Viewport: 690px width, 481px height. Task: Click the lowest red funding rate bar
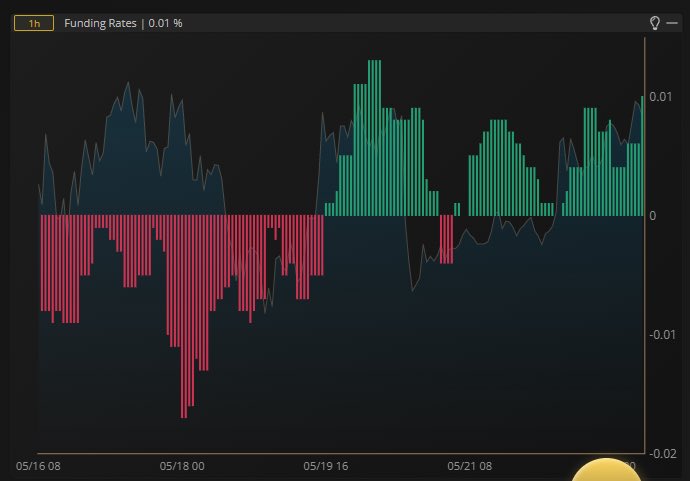(x=184, y=316)
